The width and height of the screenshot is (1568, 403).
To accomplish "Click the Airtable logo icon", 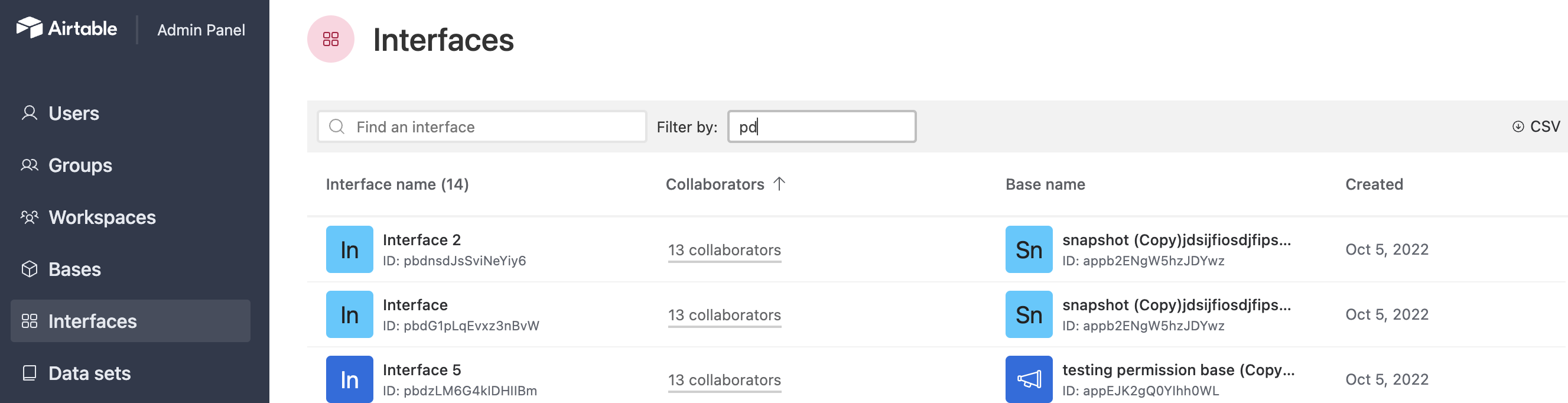I will (28, 28).
